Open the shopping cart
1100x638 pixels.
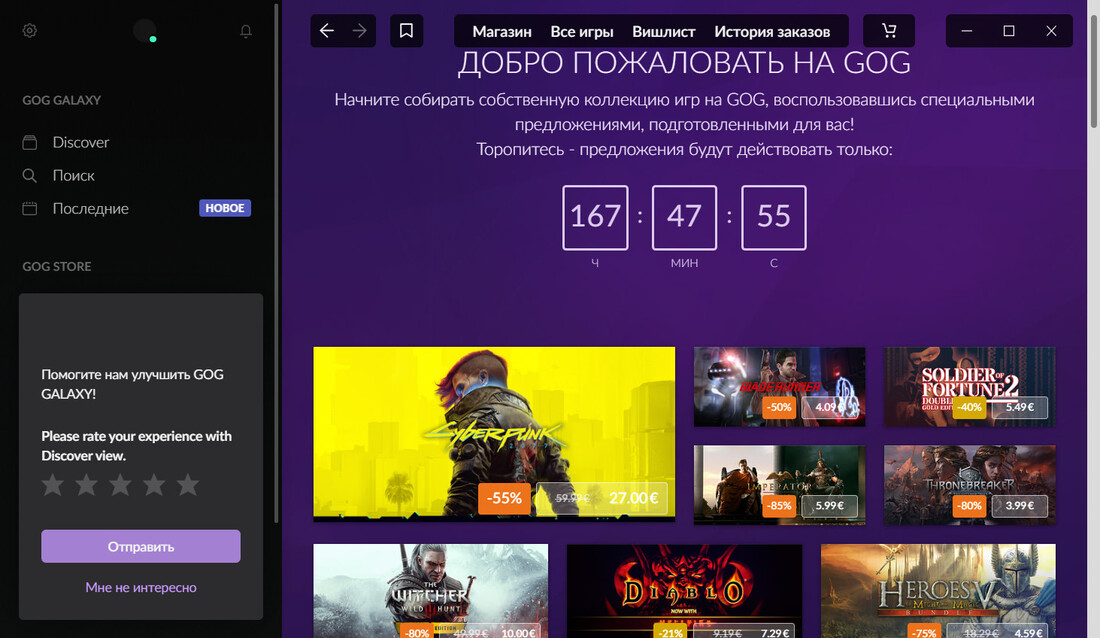[889, 31]
